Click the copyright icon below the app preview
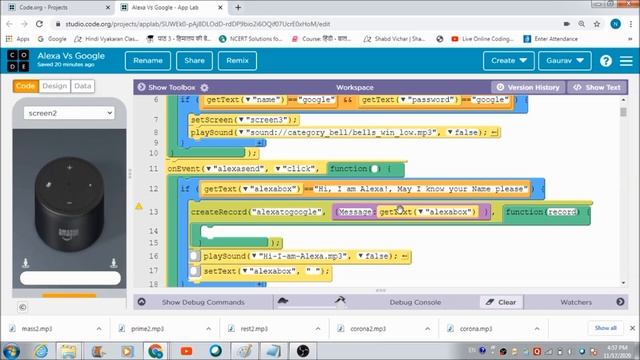The height and width of the screenshot is (360, 640). pos(22,307)
